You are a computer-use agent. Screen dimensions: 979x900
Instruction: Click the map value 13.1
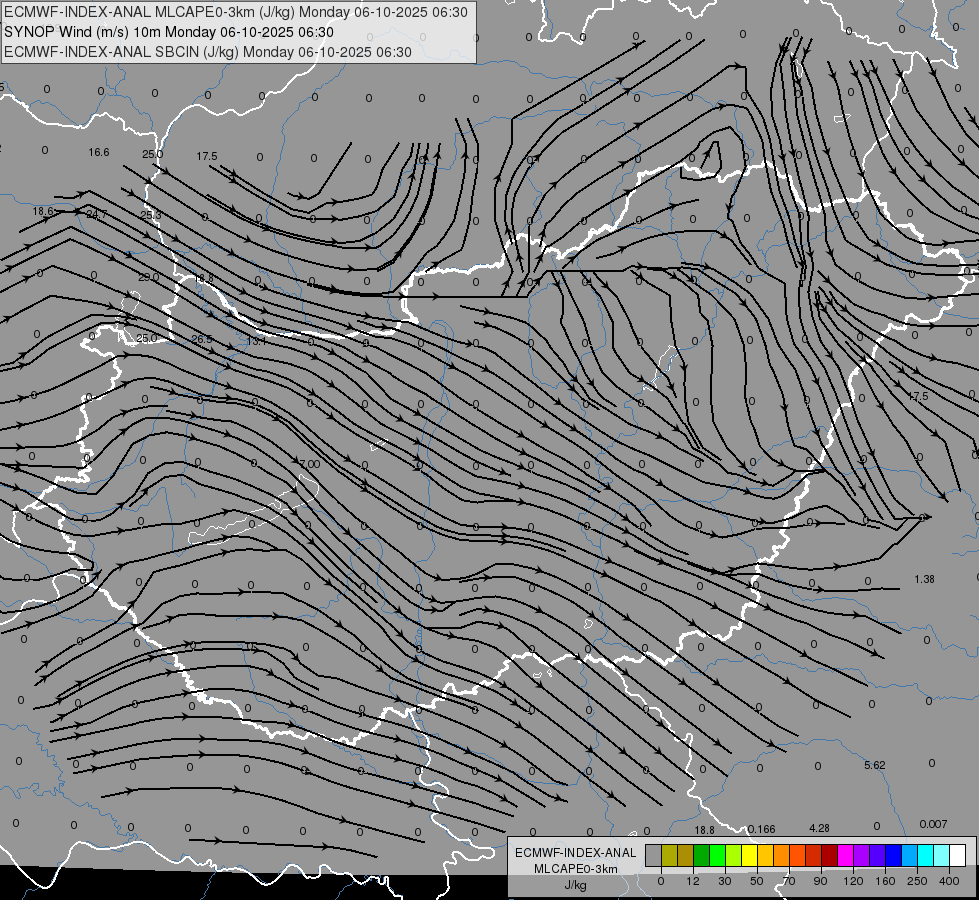(256, 342)
